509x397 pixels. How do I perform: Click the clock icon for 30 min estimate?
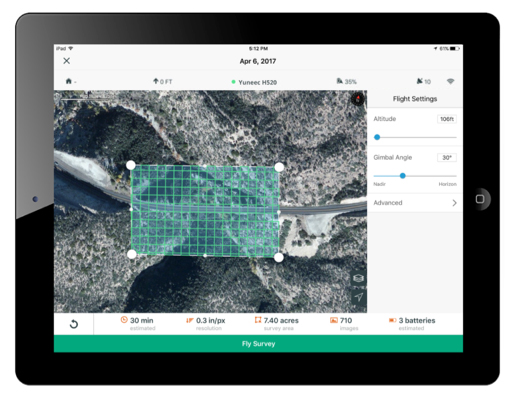coord(124,320)
